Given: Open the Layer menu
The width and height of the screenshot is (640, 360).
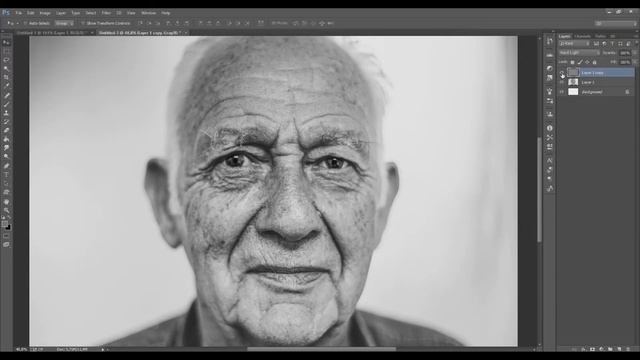Looking at the screenshot, I should (x=61, y=13).
